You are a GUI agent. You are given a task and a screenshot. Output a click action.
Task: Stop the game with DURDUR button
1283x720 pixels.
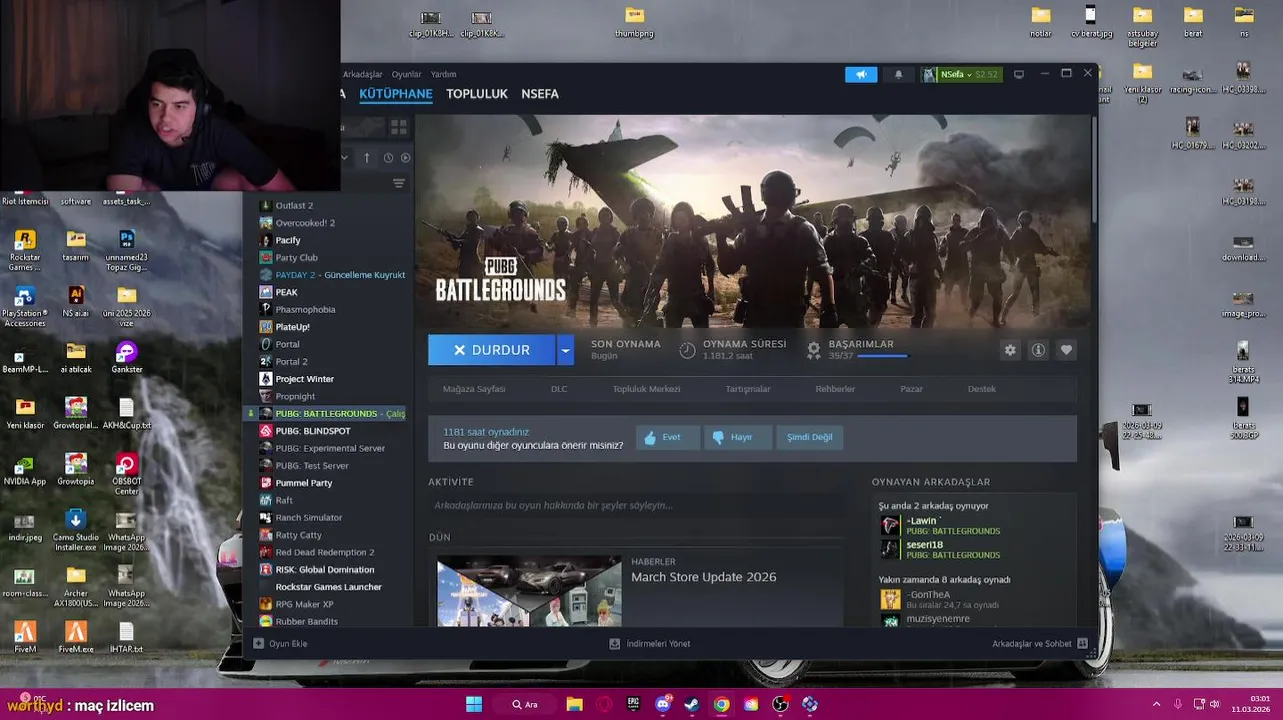(x=492, y=350)
